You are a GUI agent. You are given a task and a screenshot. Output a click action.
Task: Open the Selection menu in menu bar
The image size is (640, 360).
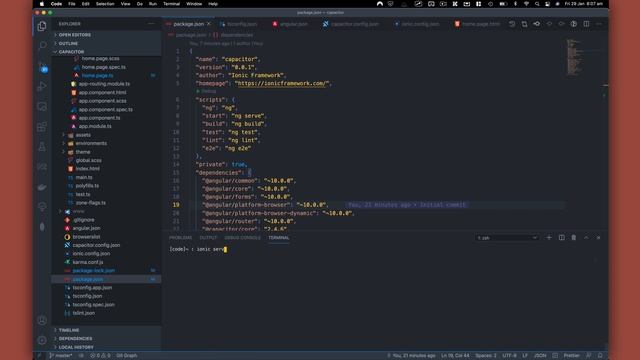tap(105, 4)
